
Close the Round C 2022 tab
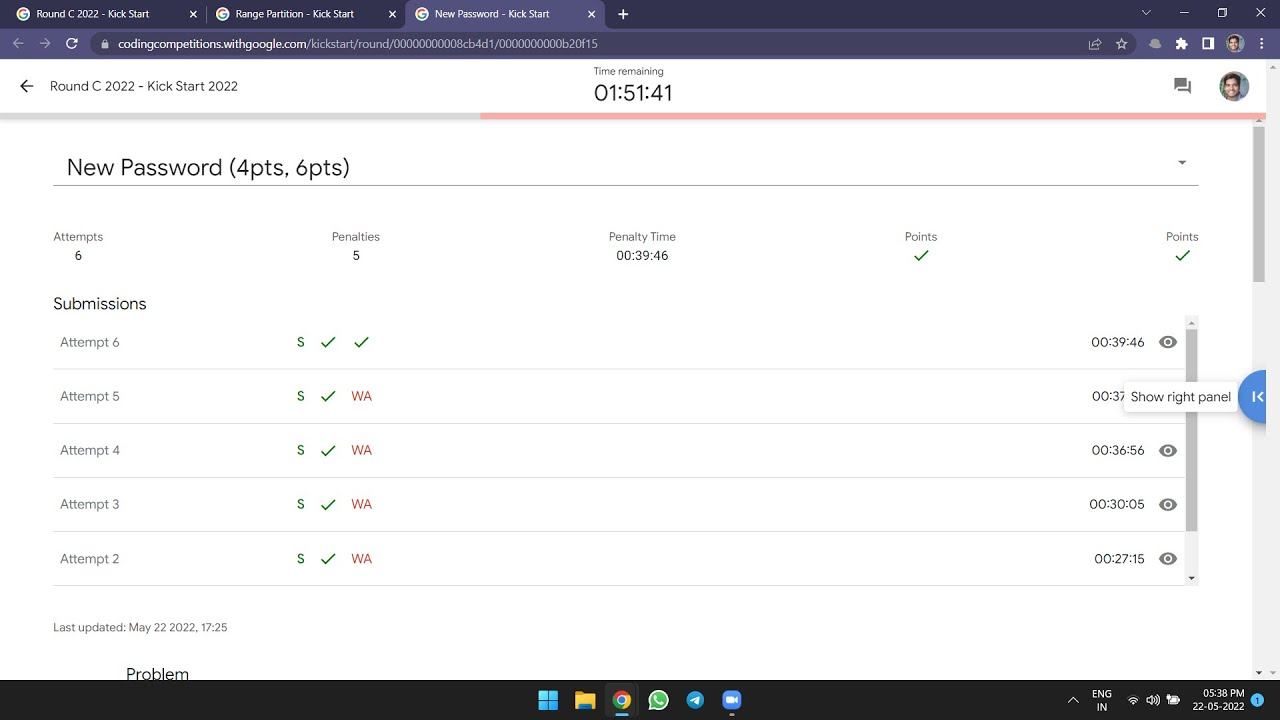pos(193,14)
